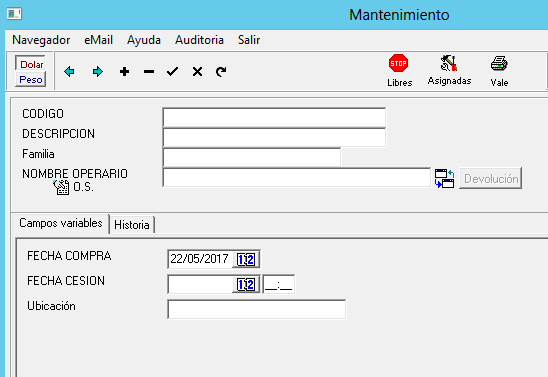Cancel edit with X icon
This screenshot has width=548, height=377.
point(197,72)
